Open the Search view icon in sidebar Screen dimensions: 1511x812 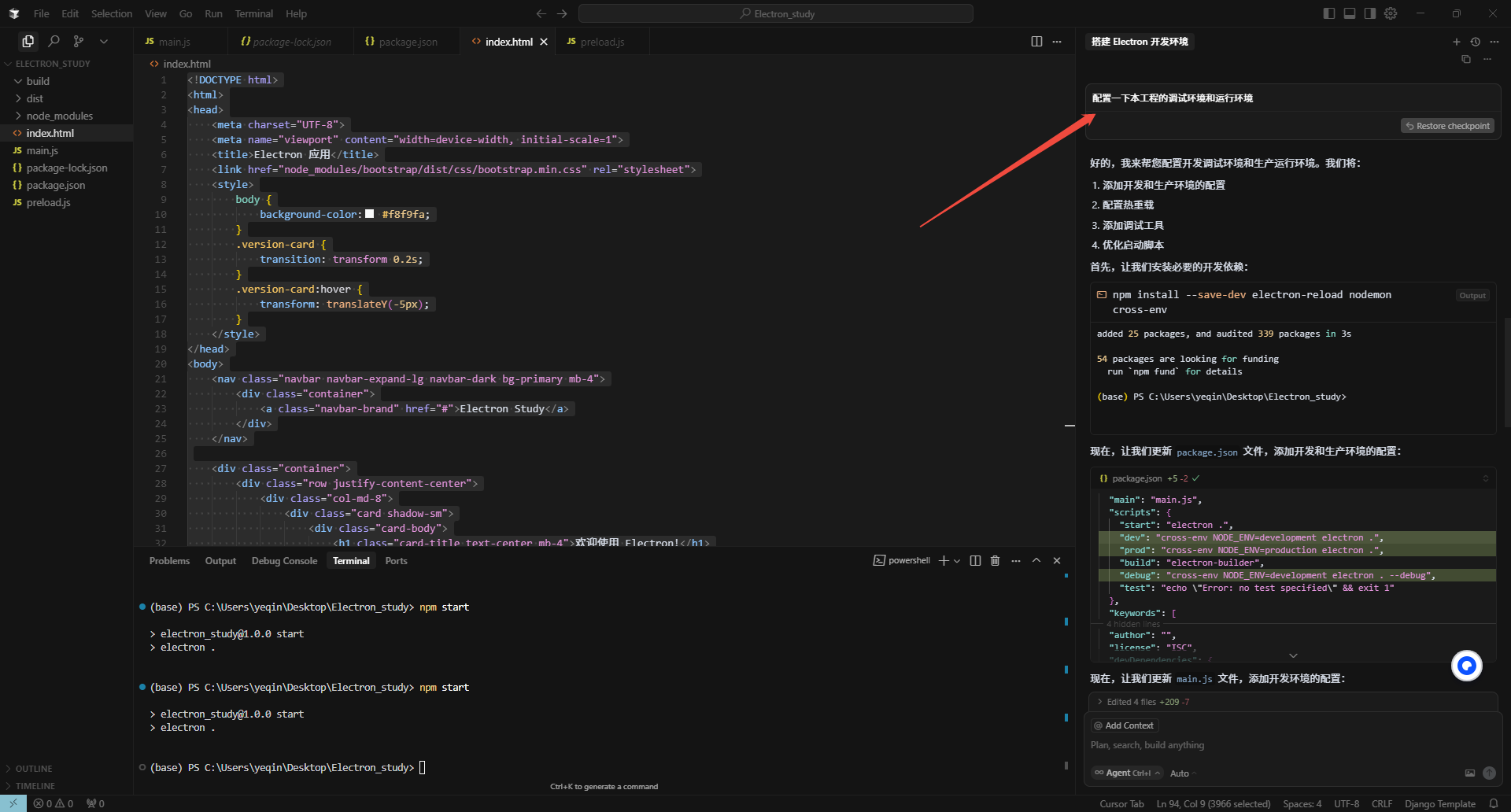point(54,41)
